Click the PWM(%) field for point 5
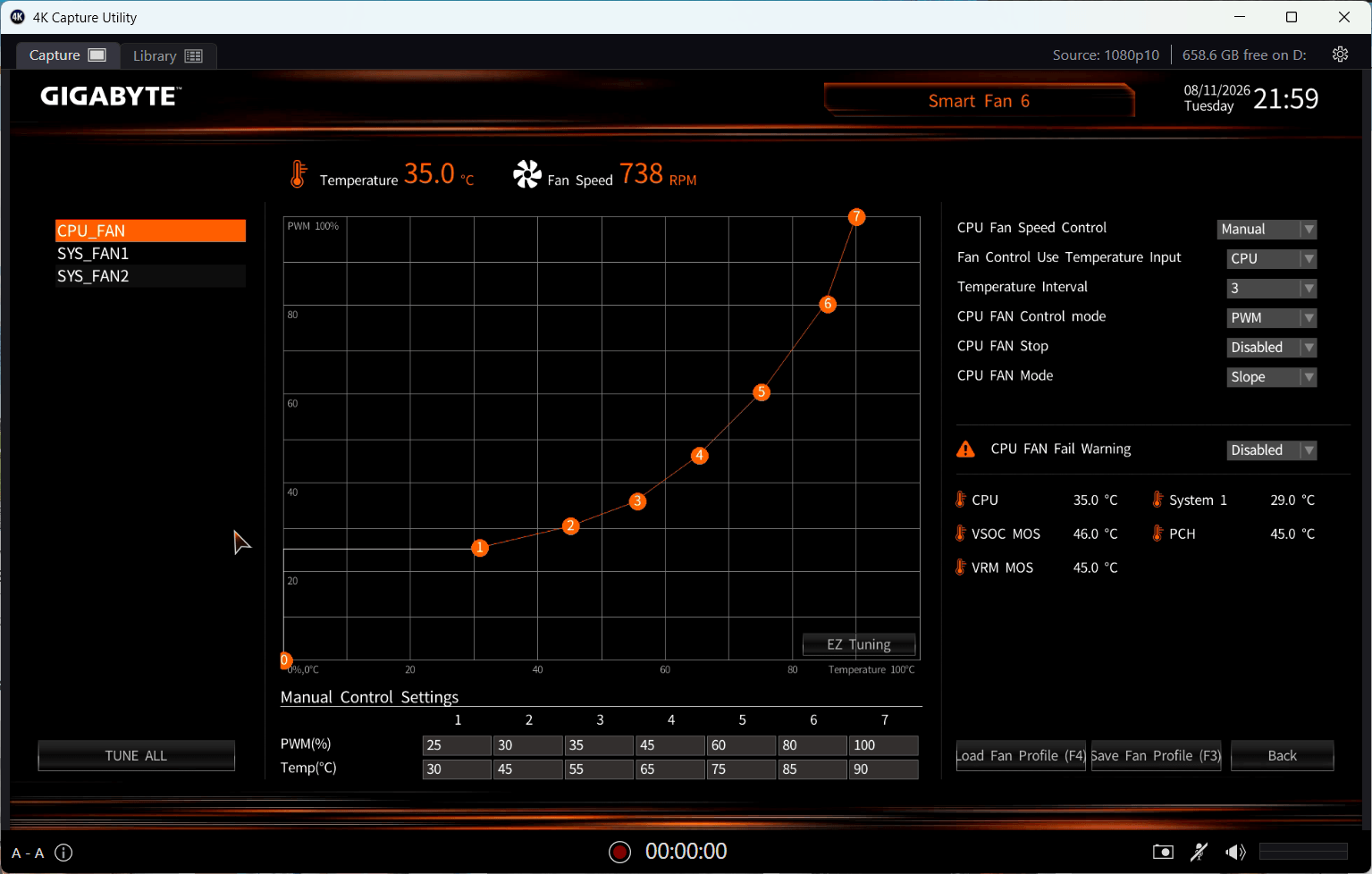The image size is (1372, 874). [742, 745]
